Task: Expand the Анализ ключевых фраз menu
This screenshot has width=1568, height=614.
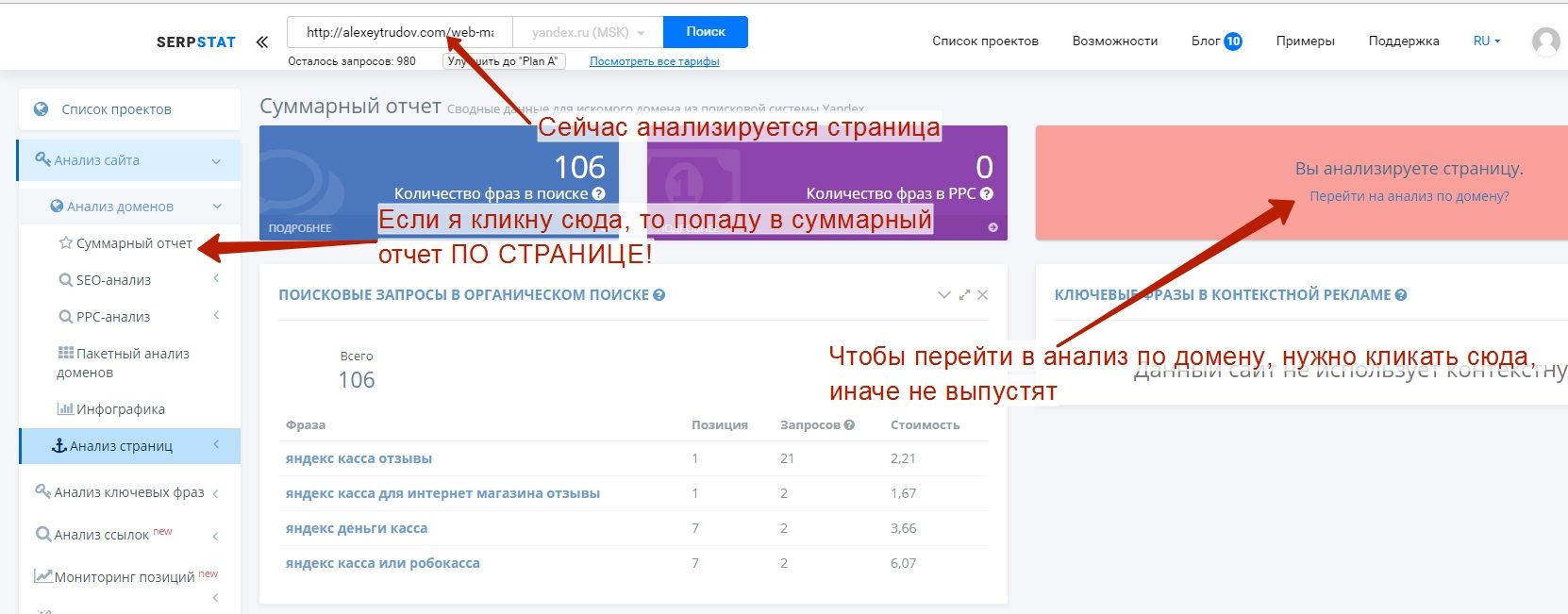Action: pos(216,493)
